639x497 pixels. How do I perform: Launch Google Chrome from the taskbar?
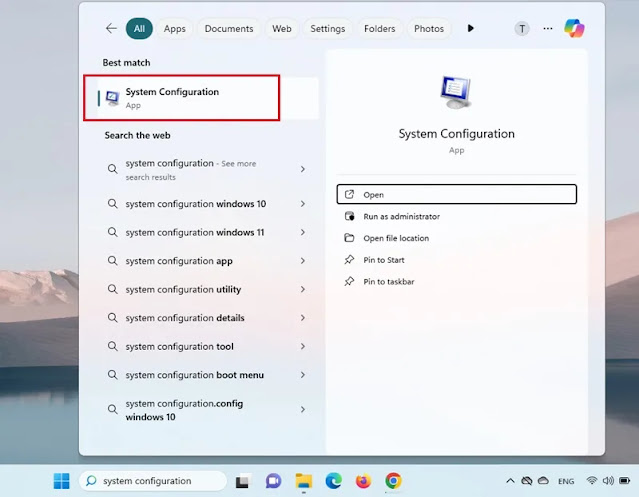click(x=393, y=481)
